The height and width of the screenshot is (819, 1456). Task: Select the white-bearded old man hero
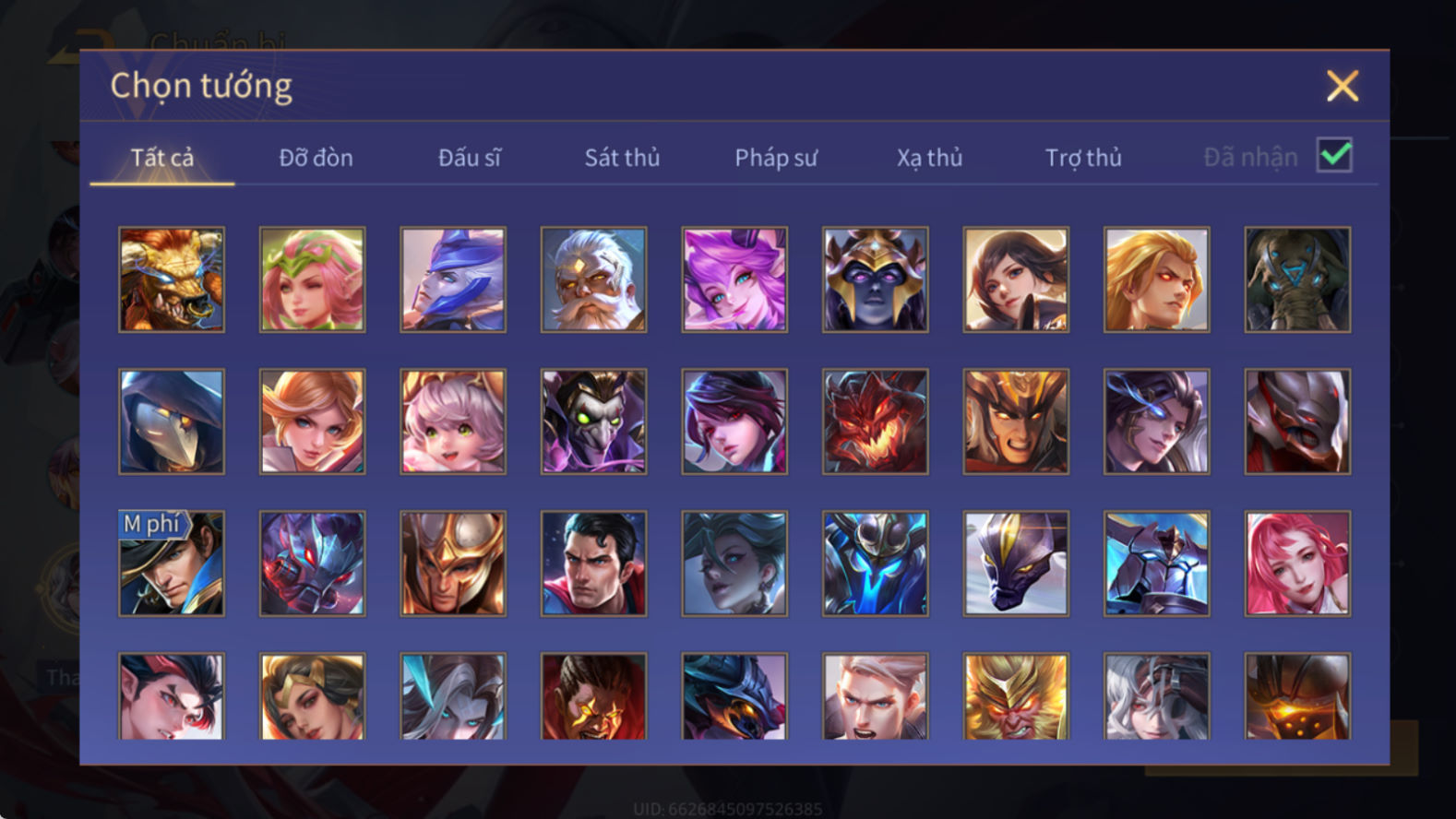pyautogui.click(x=593, y=279)
